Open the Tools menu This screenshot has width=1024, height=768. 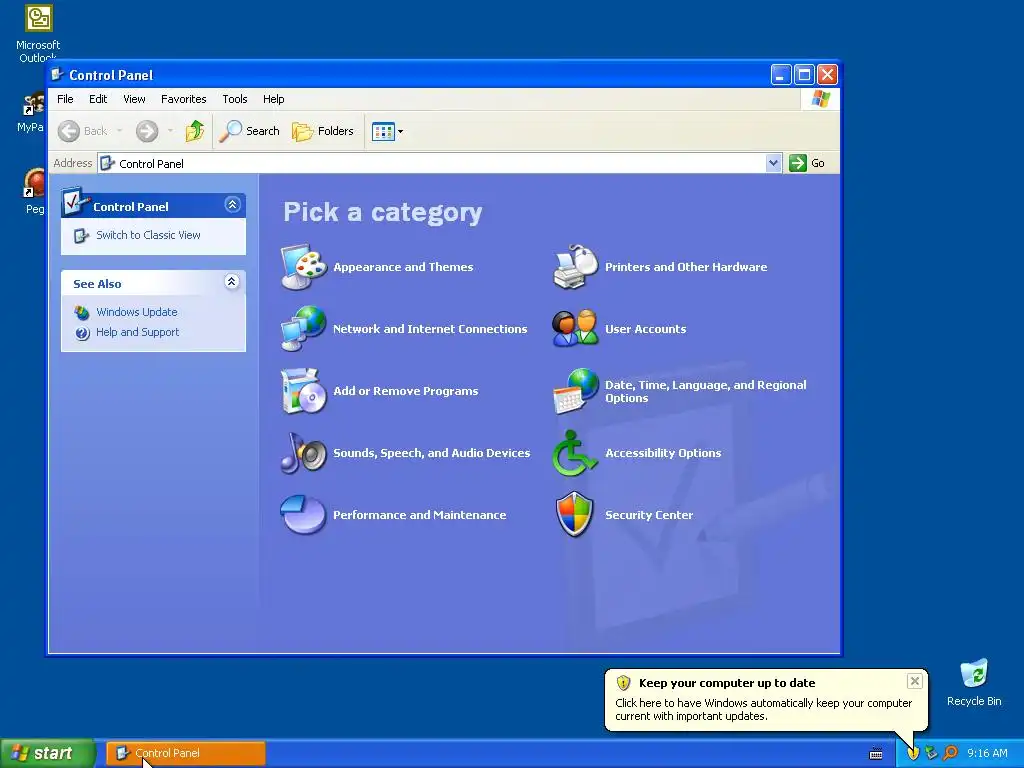234,99
